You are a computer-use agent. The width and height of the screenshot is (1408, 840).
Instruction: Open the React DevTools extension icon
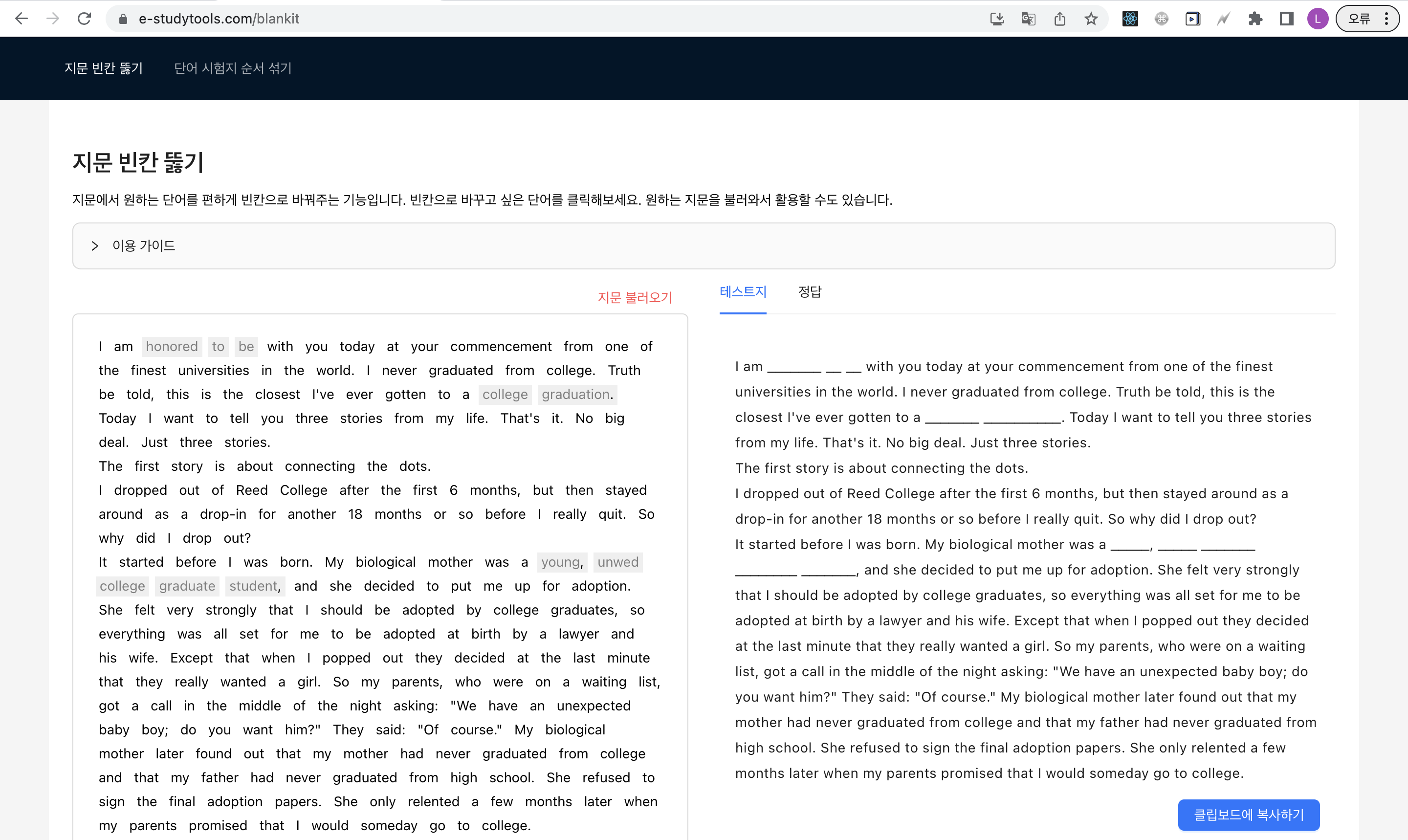(1130, 19)
